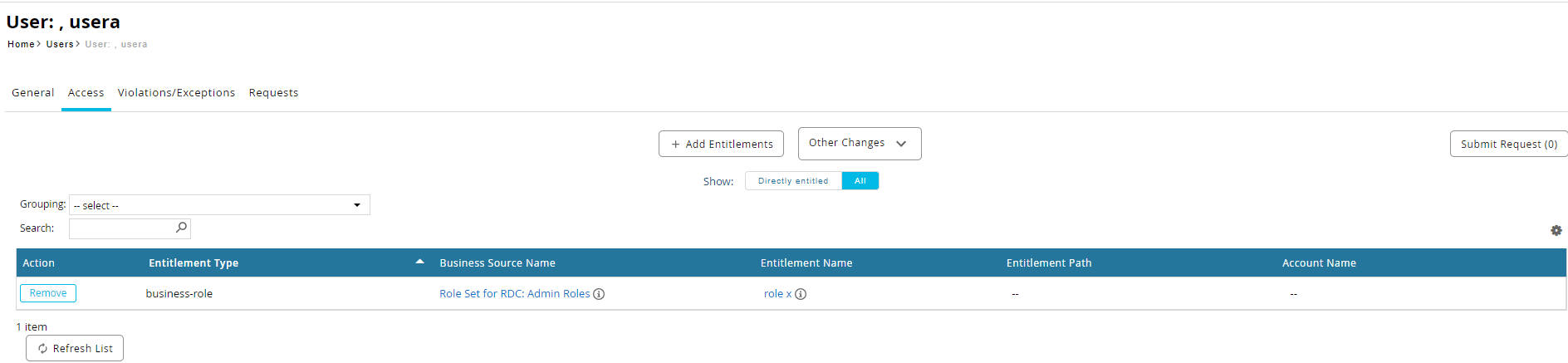
Task: Select the Access tab
Action: [86, 93]
